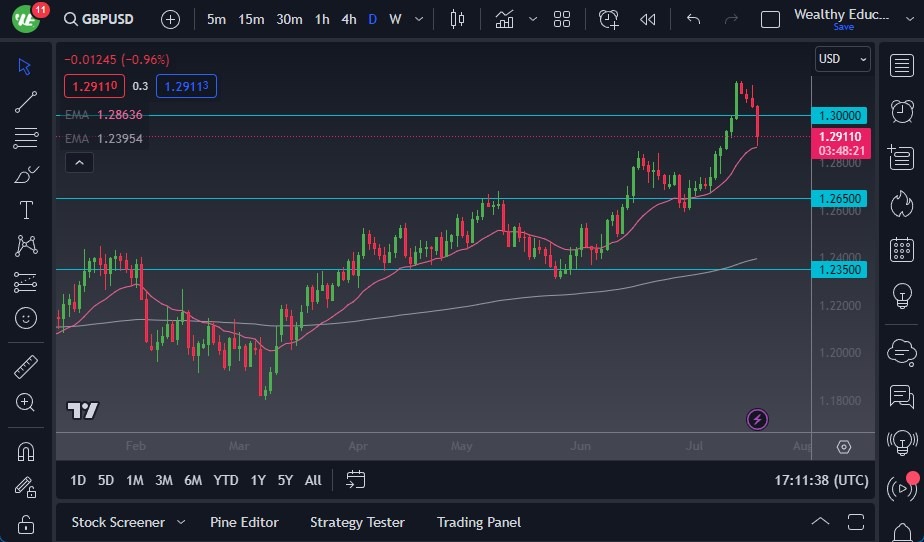Expand the Stock Screener dropdown arrow
The width and height of the screenshot is (924, 542).
(x=181, y=522)
